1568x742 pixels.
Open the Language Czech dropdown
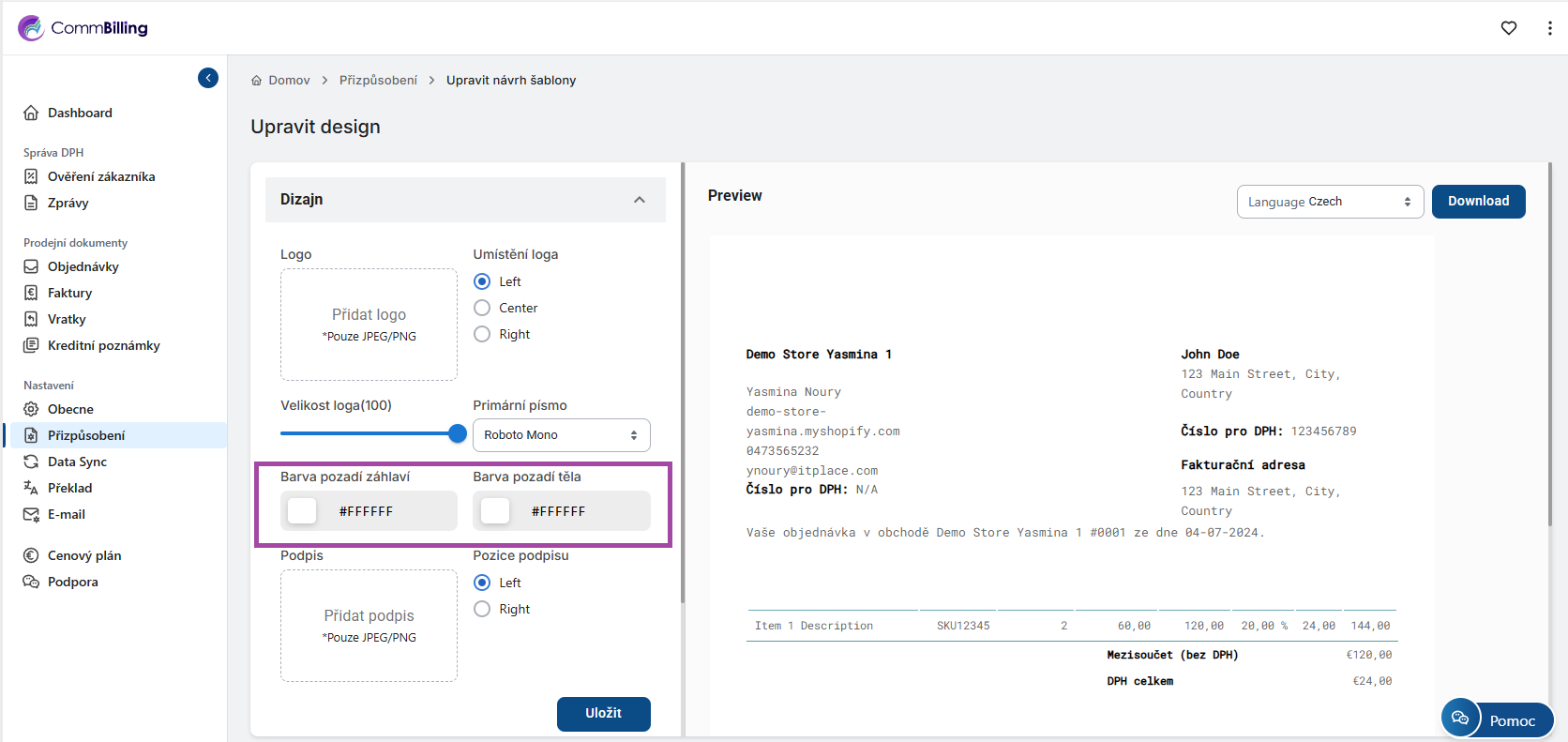click(x=1330, y=202)
